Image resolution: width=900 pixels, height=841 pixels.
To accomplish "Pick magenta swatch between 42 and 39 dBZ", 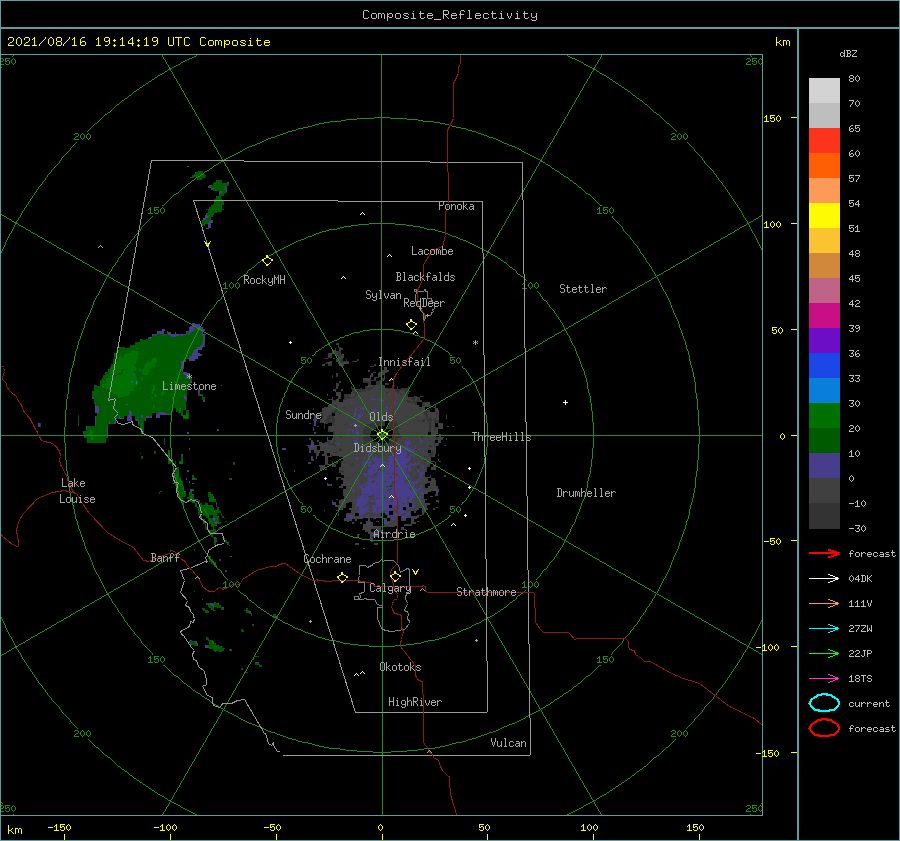I will (824, 316).
